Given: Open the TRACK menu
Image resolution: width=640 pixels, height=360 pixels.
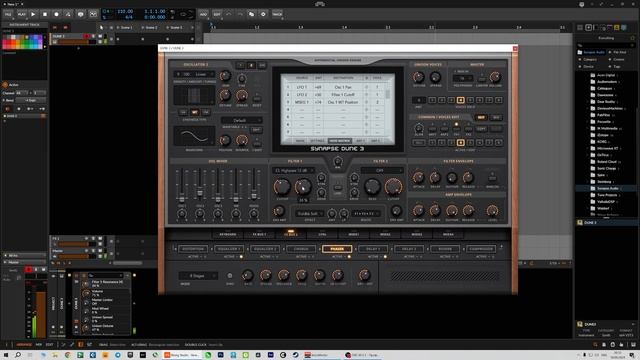Looking at the screenshot, I should 277,14.
